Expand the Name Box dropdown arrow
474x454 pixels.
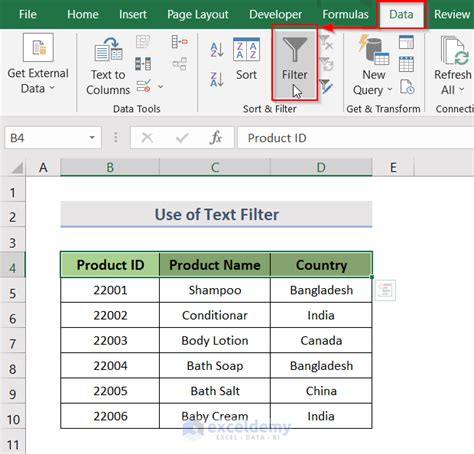click(x=92, y=137)
